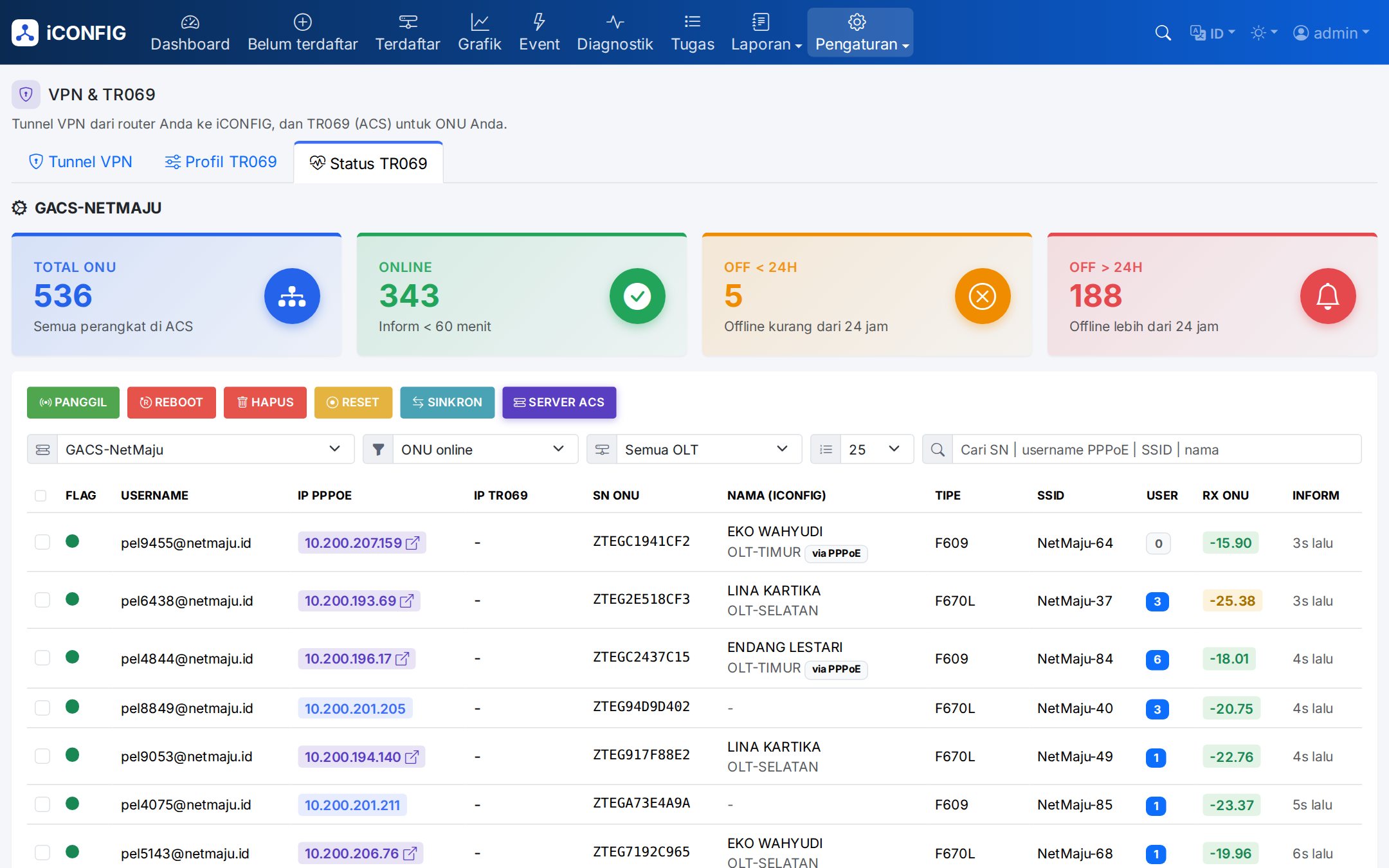This screenshot has width=1389, height=868.
Task: Select the Status TR069 tab
Action: pos(368,163)
